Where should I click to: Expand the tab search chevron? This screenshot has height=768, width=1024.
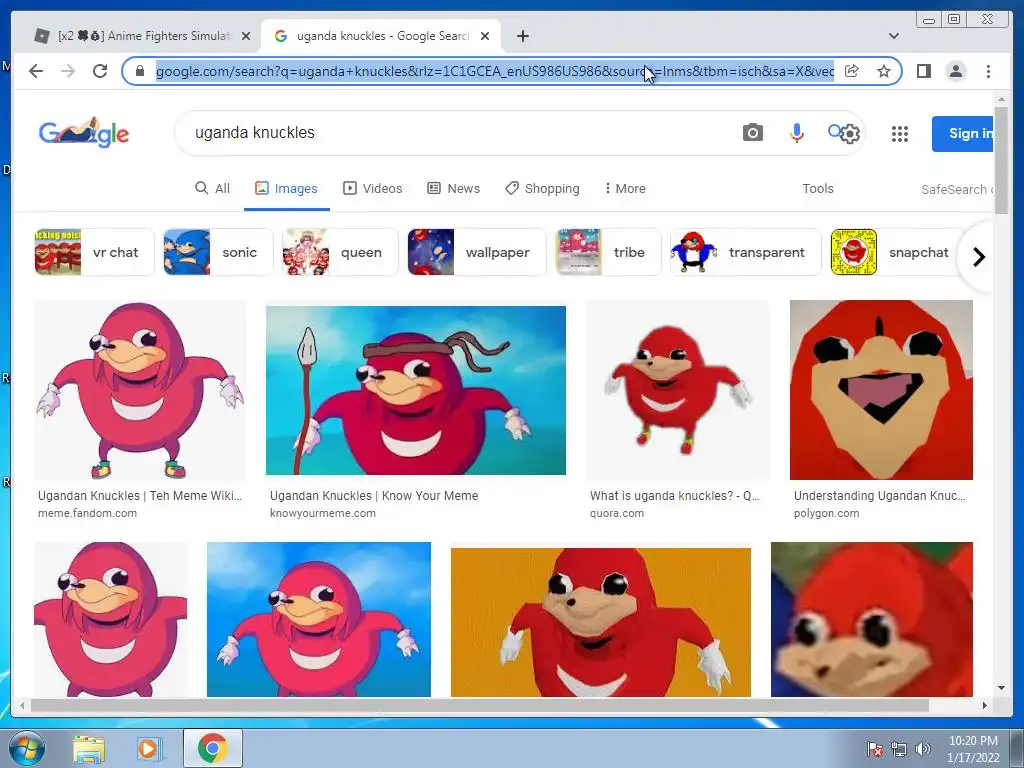coord(893,36)
